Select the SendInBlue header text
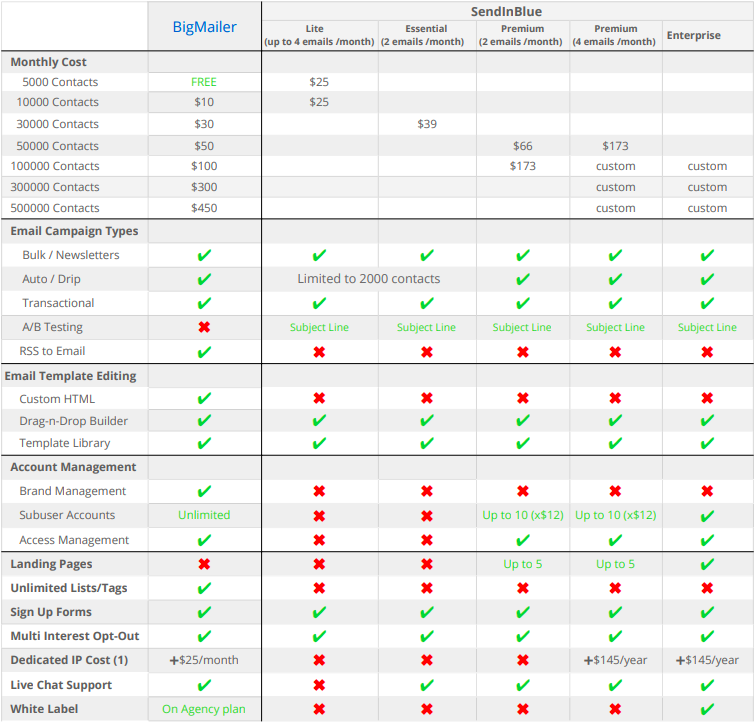Screen dimensions: 756x723 click(506, 11)
